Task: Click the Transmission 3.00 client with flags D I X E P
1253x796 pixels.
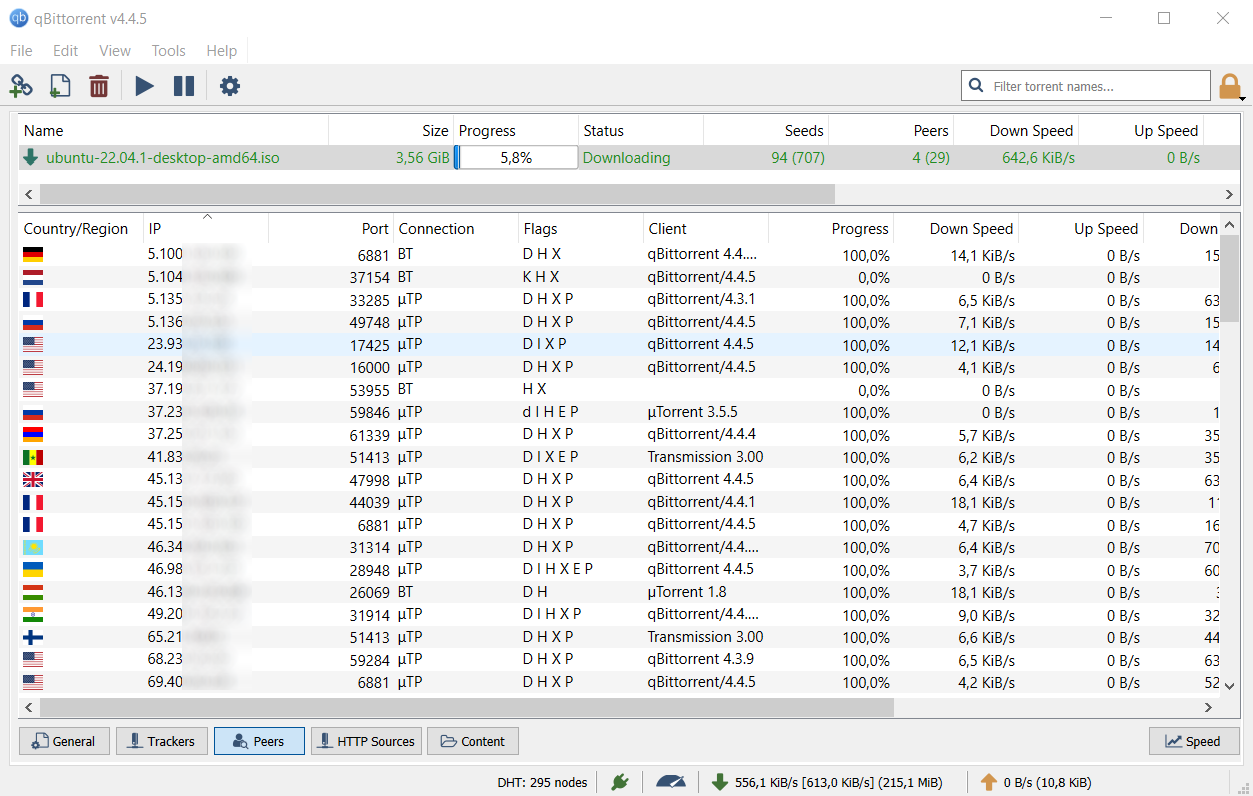Action: (x=705, y=457)
